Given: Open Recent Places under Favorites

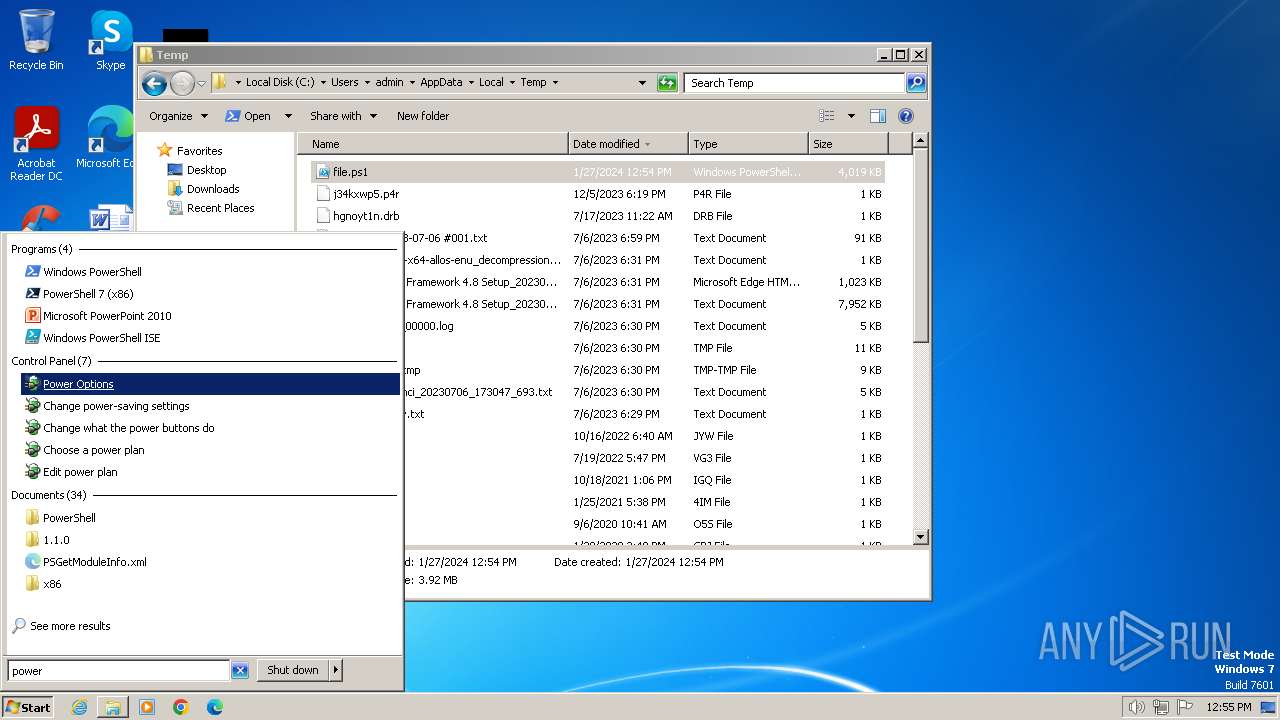Looking at the screenshot, I should 220,208.
